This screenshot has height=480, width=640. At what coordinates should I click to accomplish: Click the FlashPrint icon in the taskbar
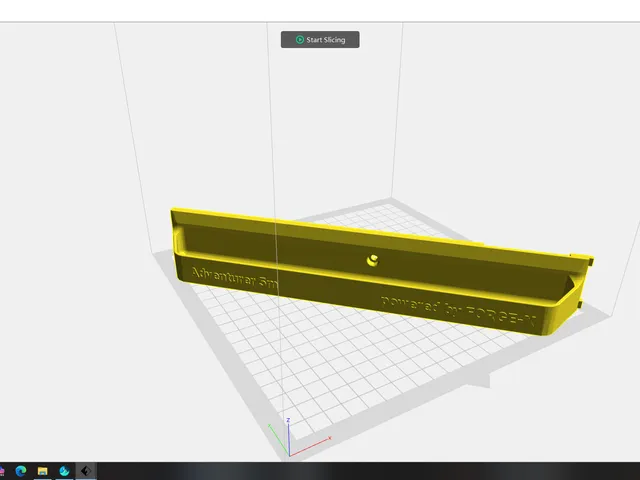(x=86, y=471)
